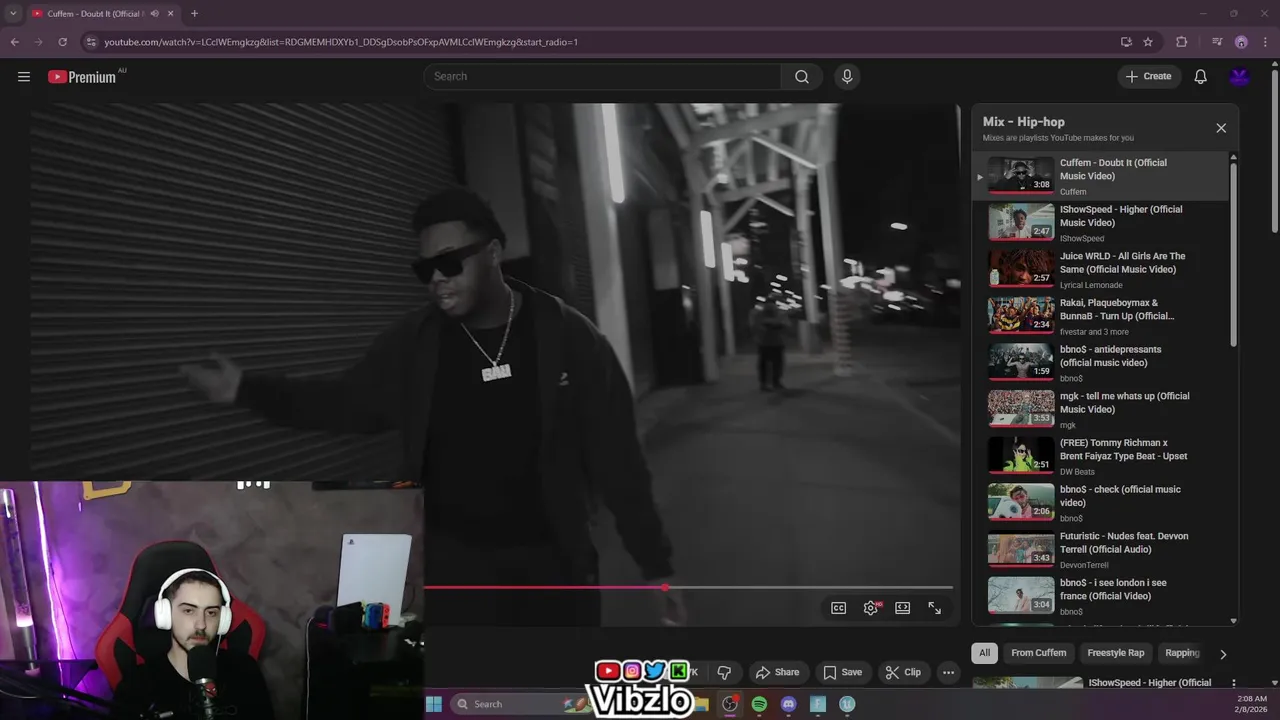
Task: Select the From Cuffem chip
Action: tap(1038, 653)
